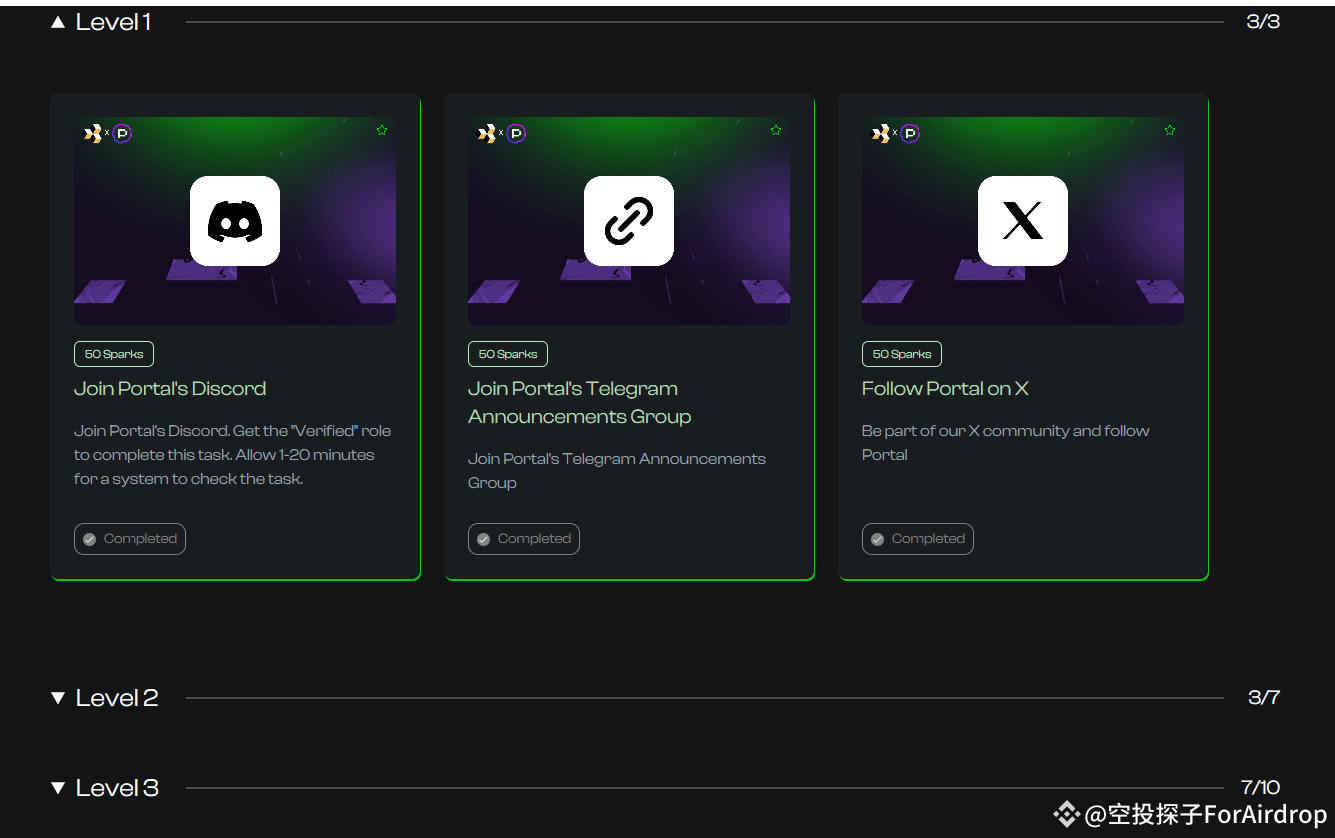The width and height of the screenshot is (1335, 838).
Task: Click partner logos on Telegram card image
Action: pyautogui.click(x=501, y=133)
